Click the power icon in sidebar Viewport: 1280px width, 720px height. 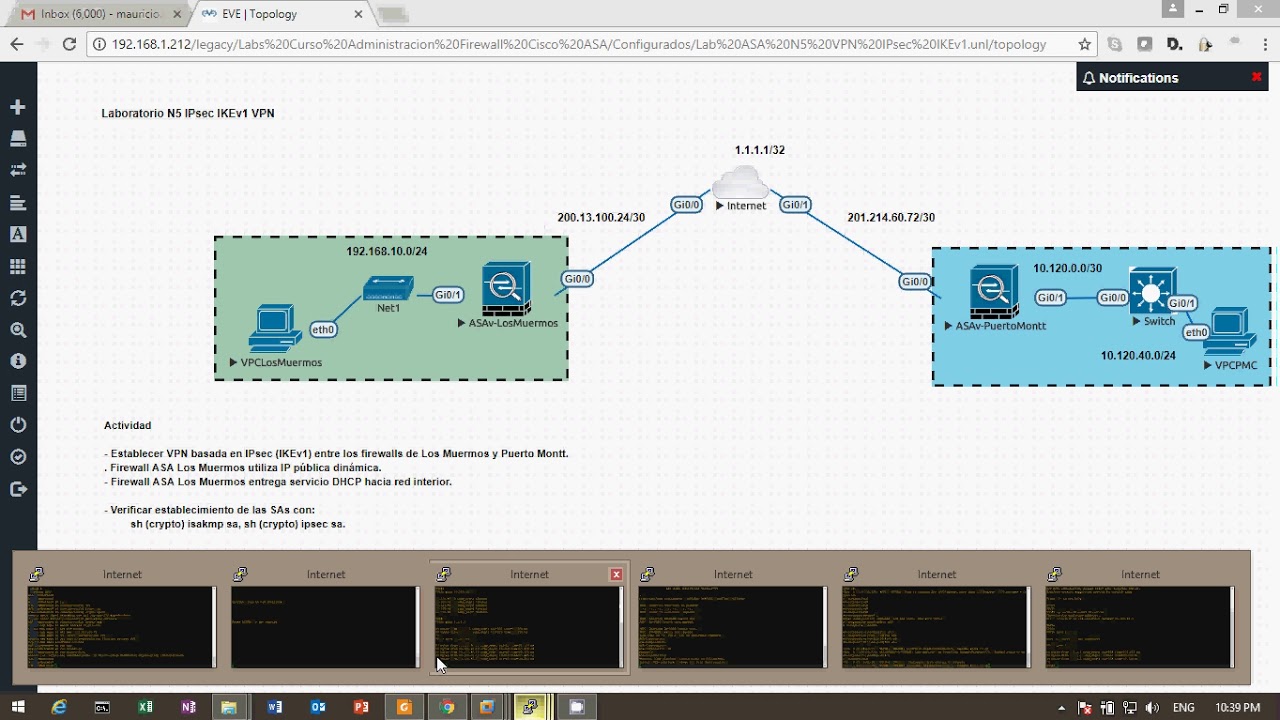[17, 425]
